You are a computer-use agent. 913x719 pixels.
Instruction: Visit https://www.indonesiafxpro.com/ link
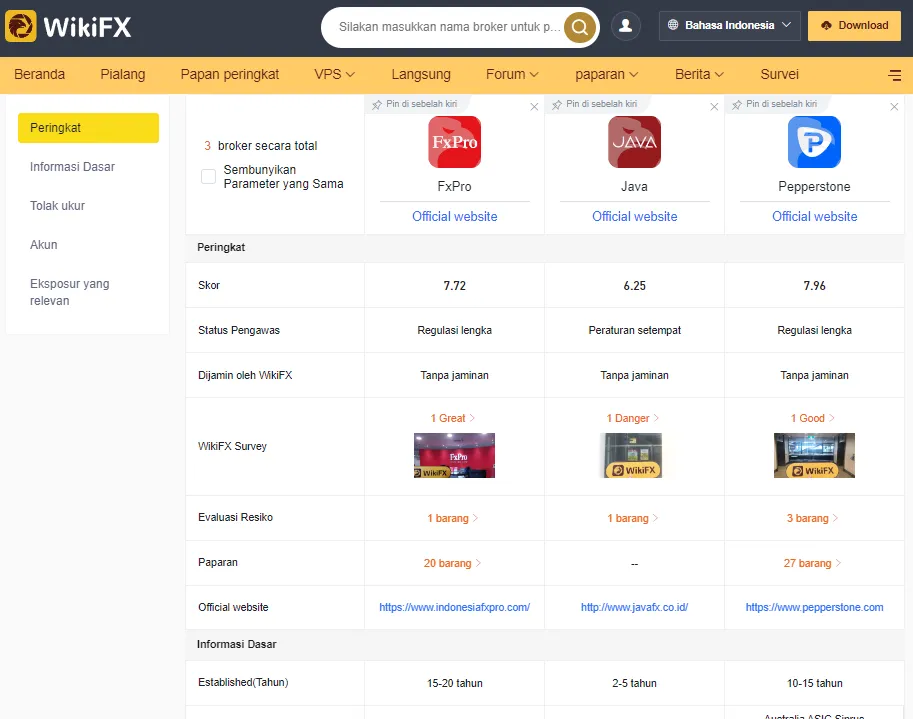pos(454,607)
